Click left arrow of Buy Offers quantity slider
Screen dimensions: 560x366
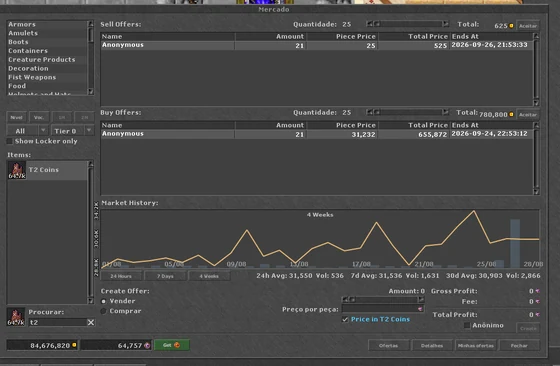coord(370,112)
